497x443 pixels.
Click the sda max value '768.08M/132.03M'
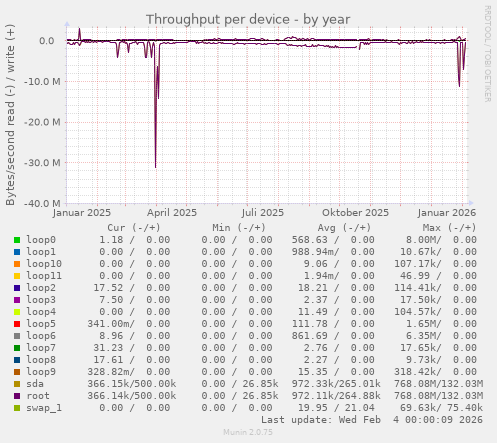(x=438, y=384)
